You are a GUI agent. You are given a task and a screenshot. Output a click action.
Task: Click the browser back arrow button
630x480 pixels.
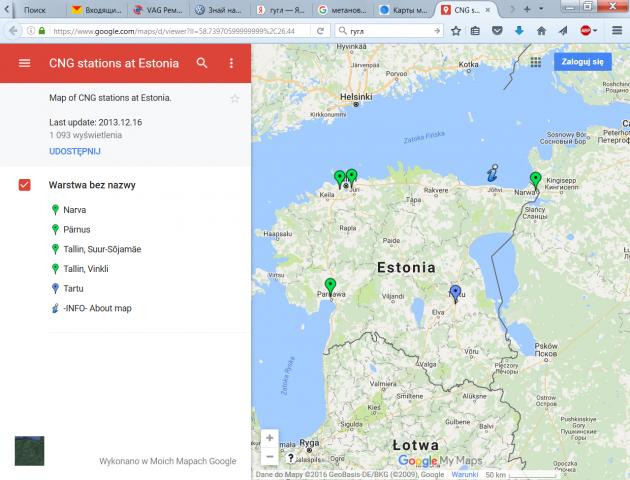pyautogui.click(x=12, y=31)
